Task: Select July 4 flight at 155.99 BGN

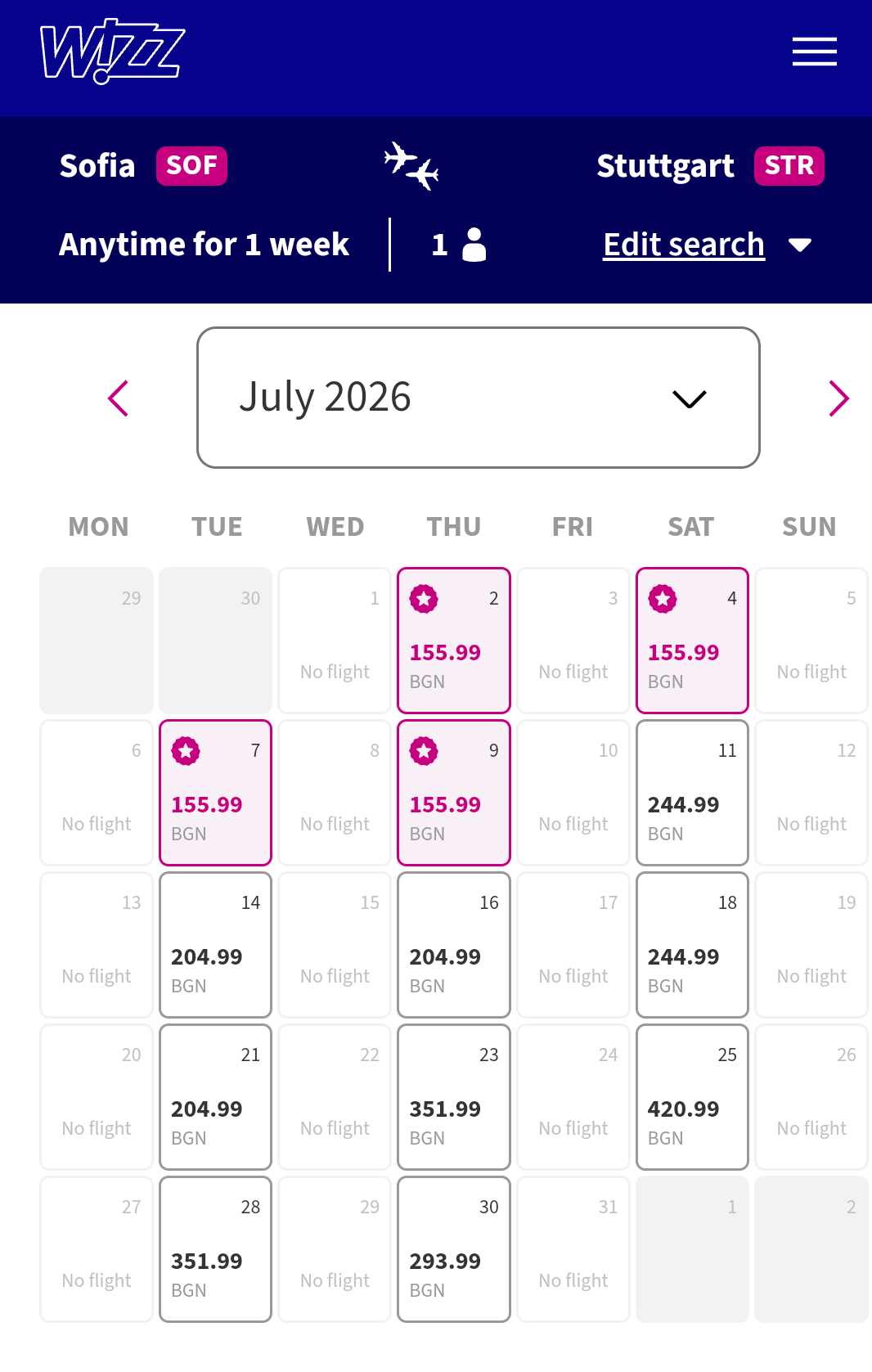Action: pos(692,641)
